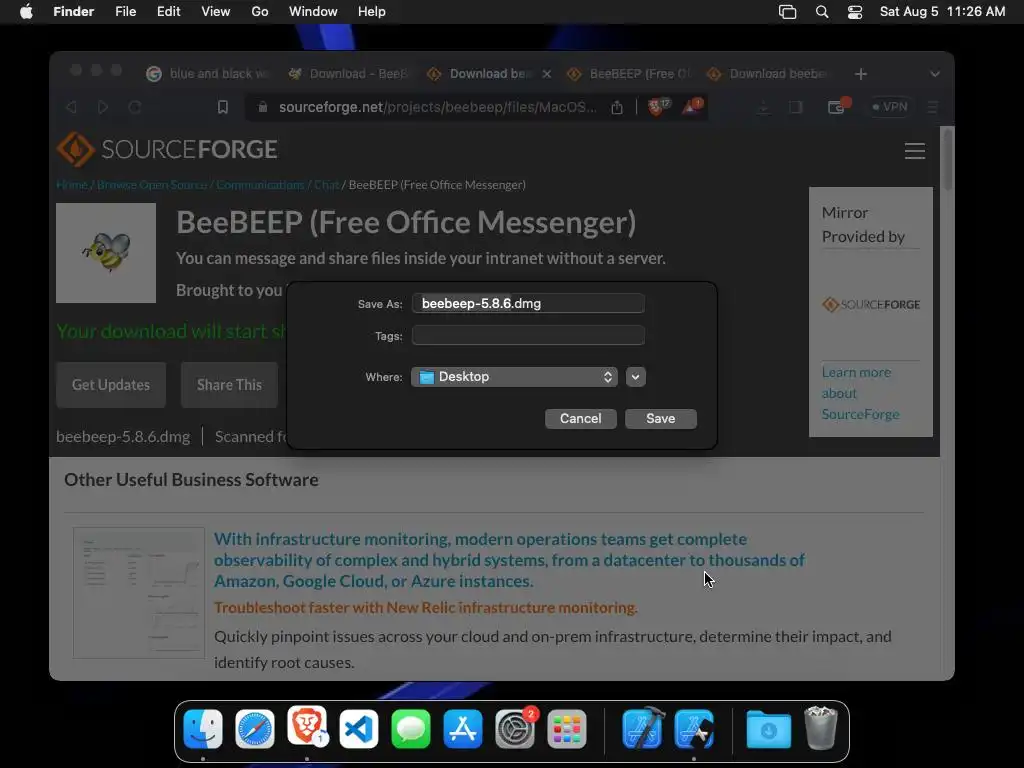Viewport: 1024px width, 768px height.
Task: Open the File menu
Action: tap(125, 12)
